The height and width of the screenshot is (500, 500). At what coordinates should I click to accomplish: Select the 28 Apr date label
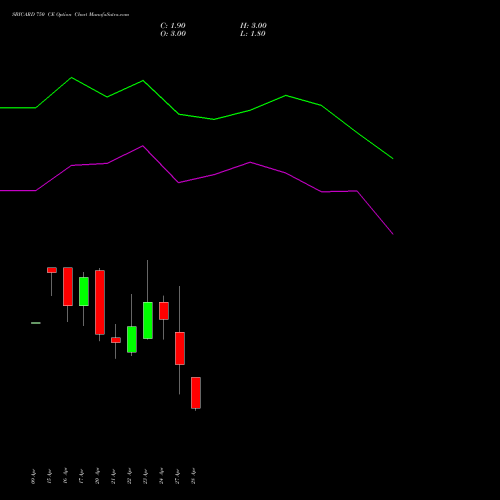tap(193, 476)
